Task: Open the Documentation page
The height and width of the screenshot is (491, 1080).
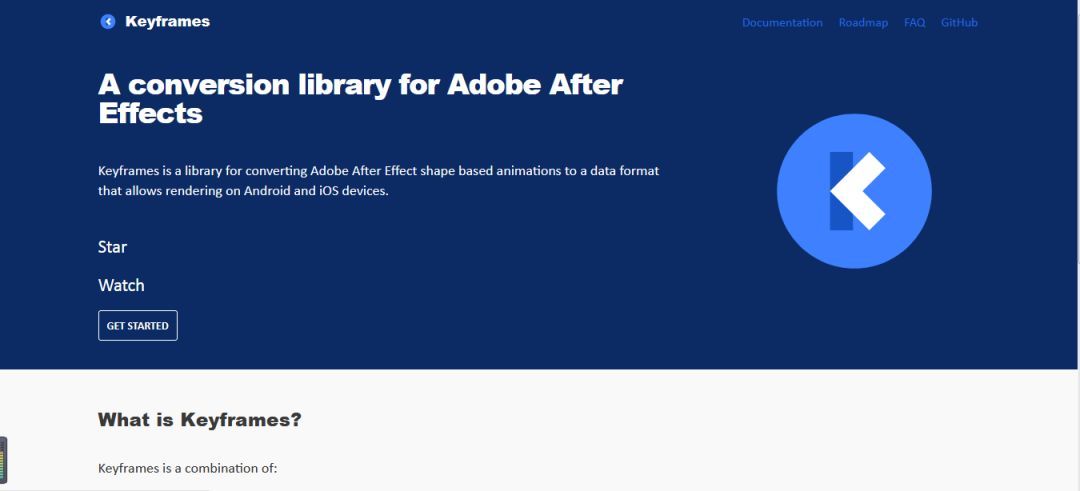Action: pyautogui.click(x=782, y=23)
